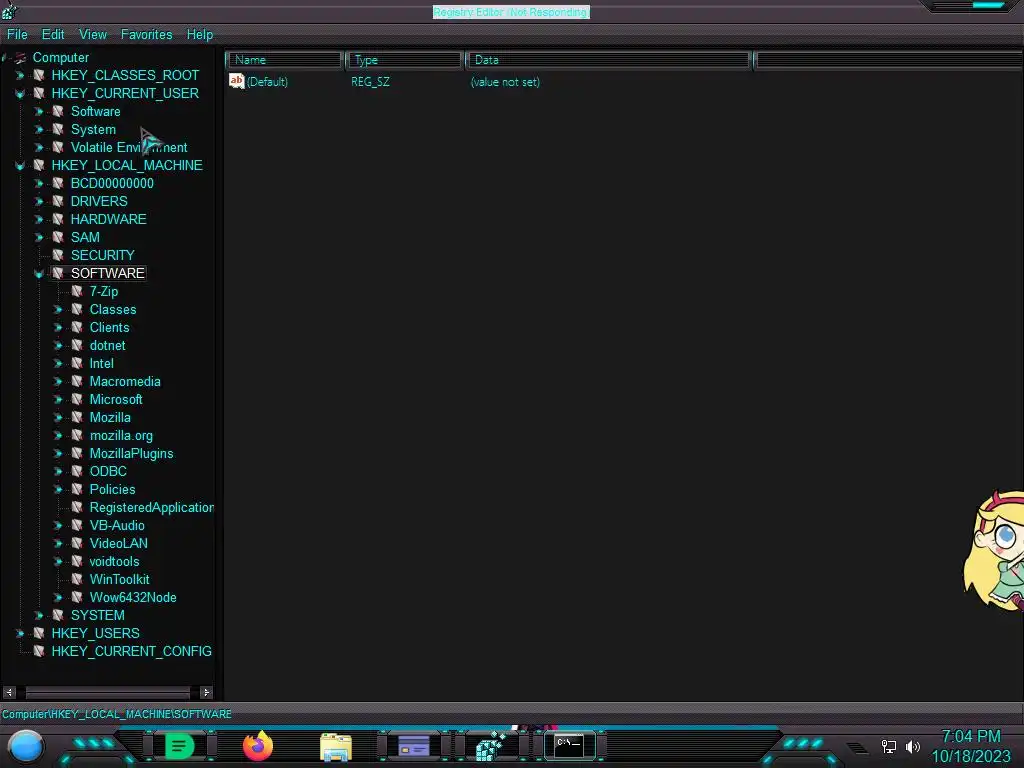Click the DRIVERS key folder icon
Image resolution: width=1024 pixels, height=768 pixels.
(x=58, y=201)
